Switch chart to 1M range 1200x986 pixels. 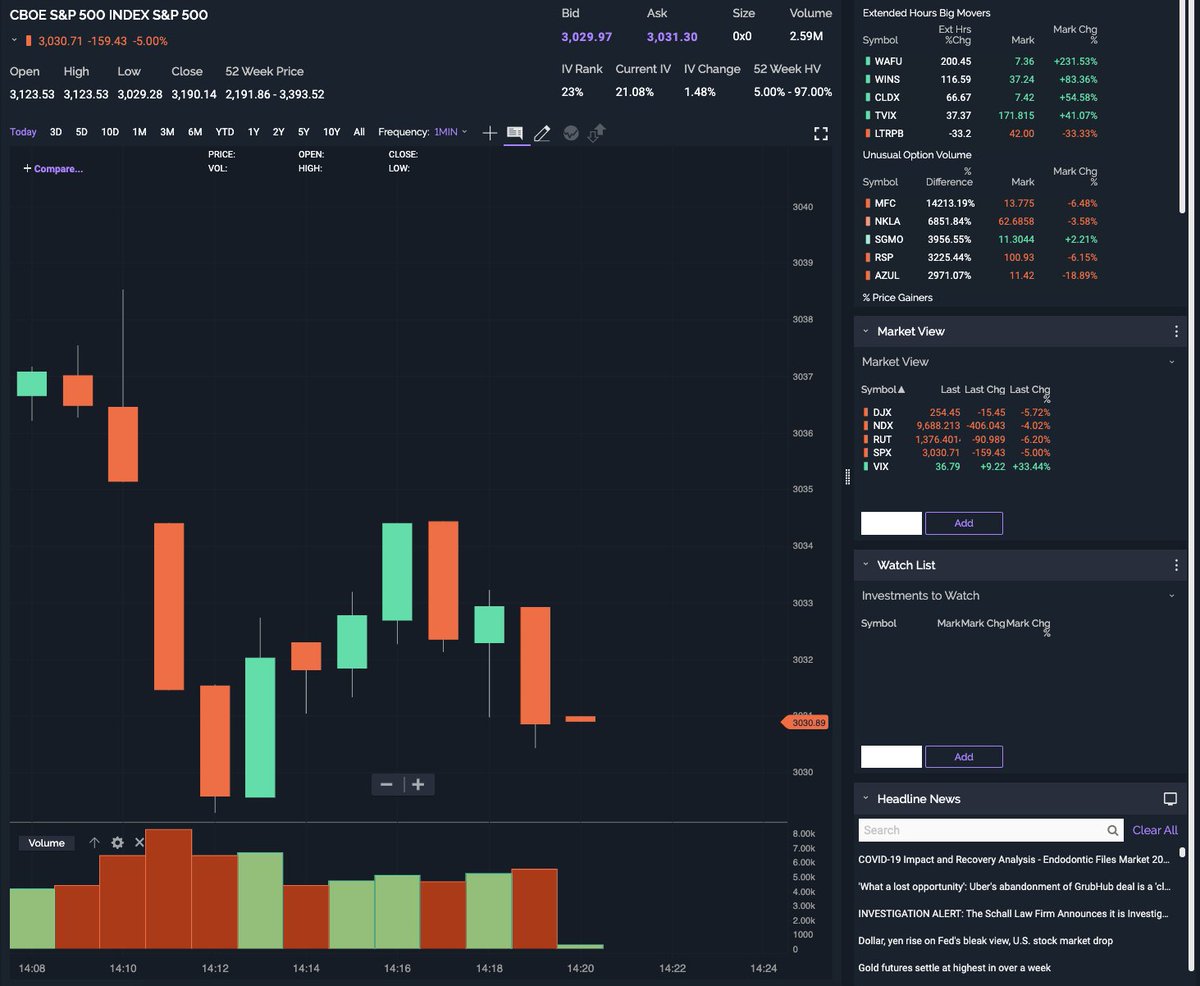point(139,132)
